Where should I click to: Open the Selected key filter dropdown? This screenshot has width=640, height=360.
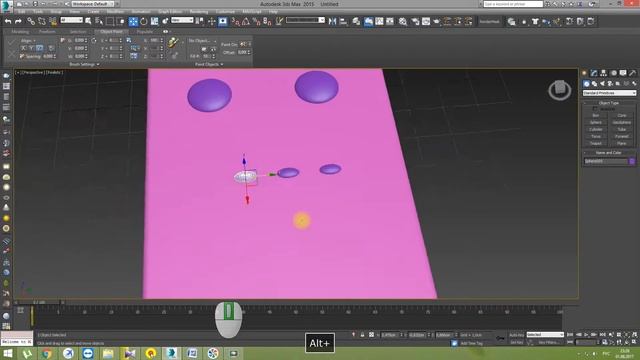tap(545, 335)
